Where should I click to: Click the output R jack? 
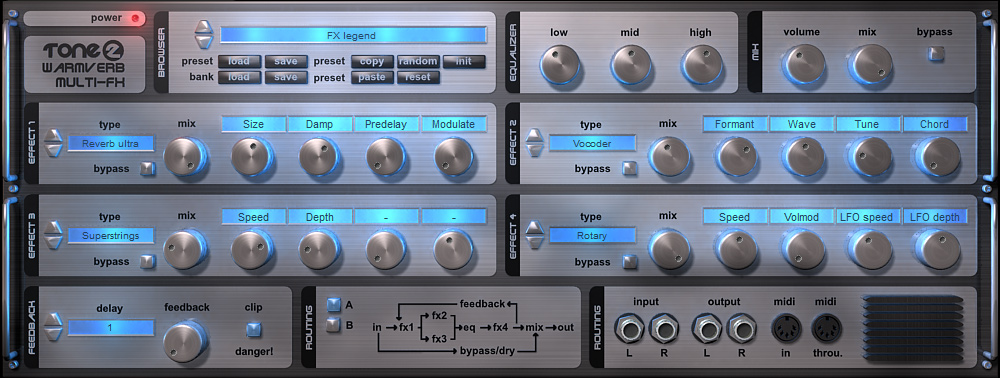pyautogui.click(x=742, y=330)
